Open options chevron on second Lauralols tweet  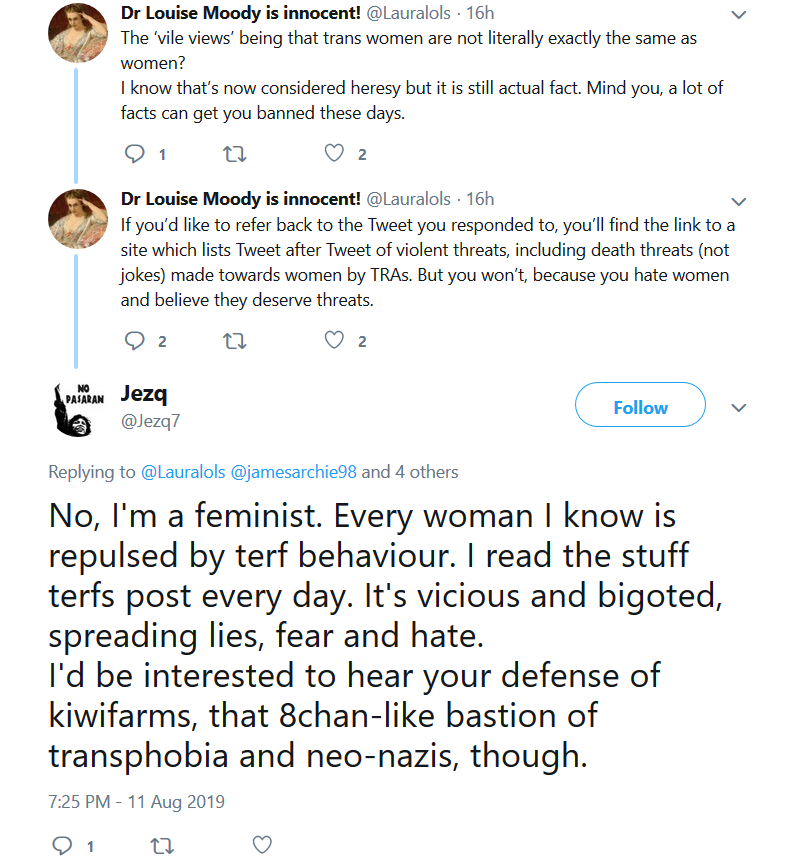pos(738,202)
